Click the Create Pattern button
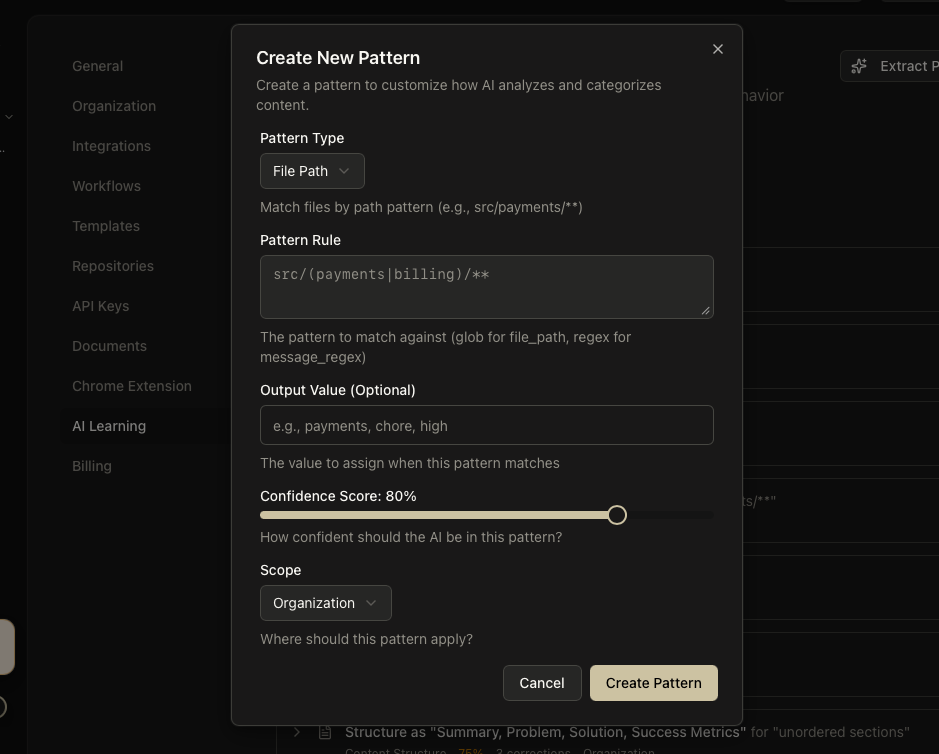This screenshot has width=939, height=754. [654, 683]
